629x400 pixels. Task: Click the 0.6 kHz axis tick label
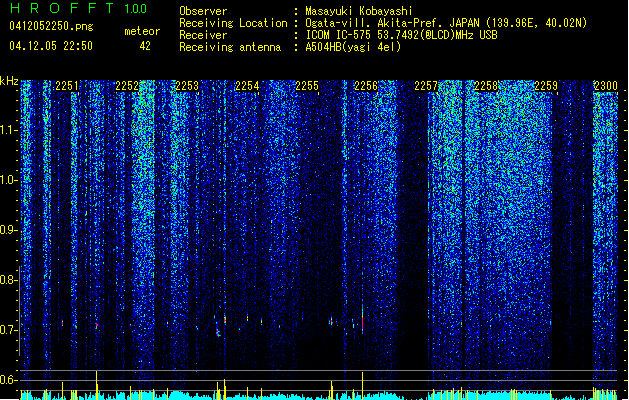click(x=9, y=380)
